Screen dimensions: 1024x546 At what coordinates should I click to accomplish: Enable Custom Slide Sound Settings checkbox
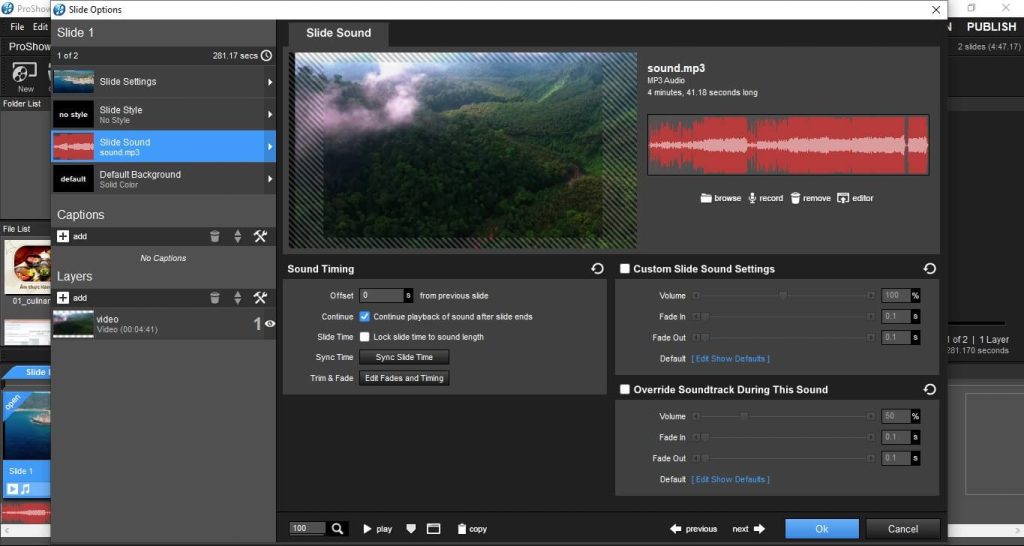coord(624,269)
